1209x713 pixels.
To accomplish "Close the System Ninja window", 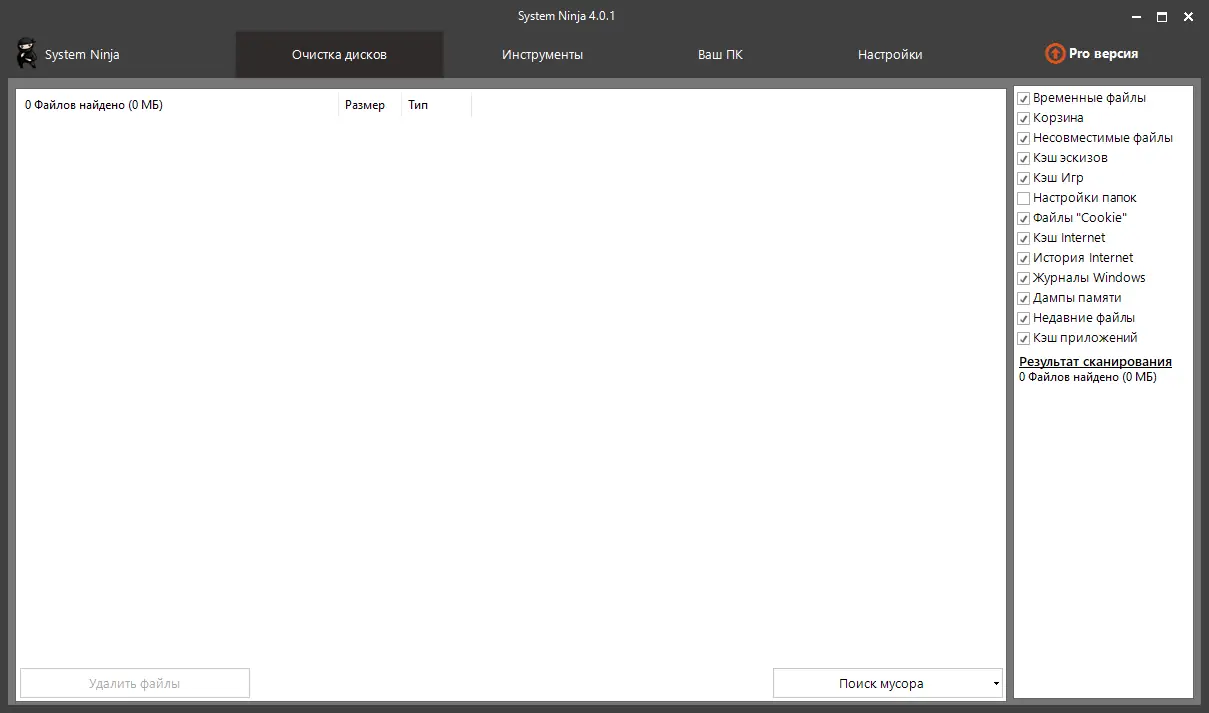I will [1188, 17].
